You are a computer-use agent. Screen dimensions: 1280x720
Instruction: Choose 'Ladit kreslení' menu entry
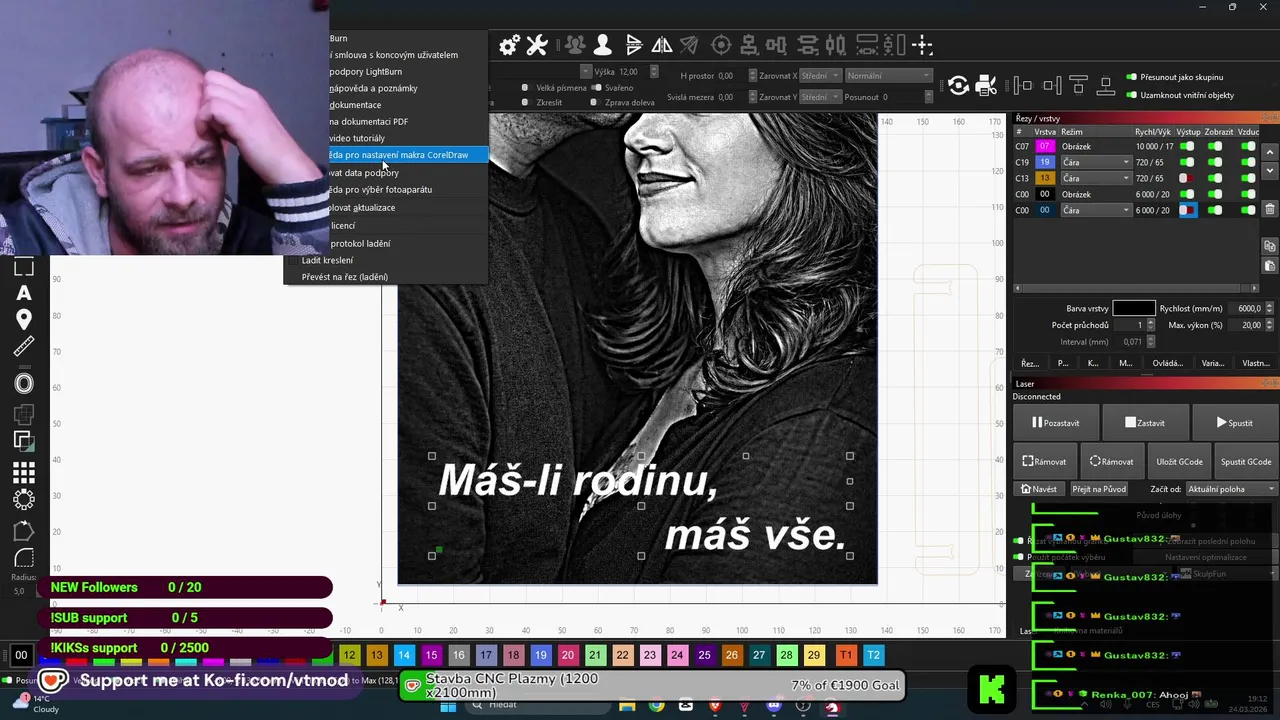click(x=327, y=260)
